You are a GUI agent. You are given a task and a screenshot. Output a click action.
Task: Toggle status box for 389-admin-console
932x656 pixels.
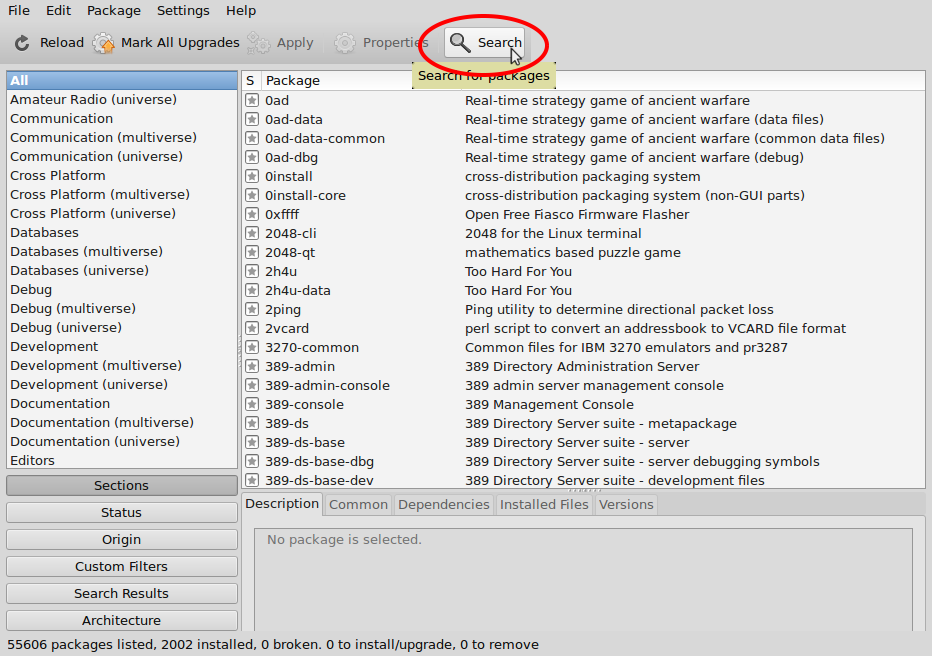(252, 386)
